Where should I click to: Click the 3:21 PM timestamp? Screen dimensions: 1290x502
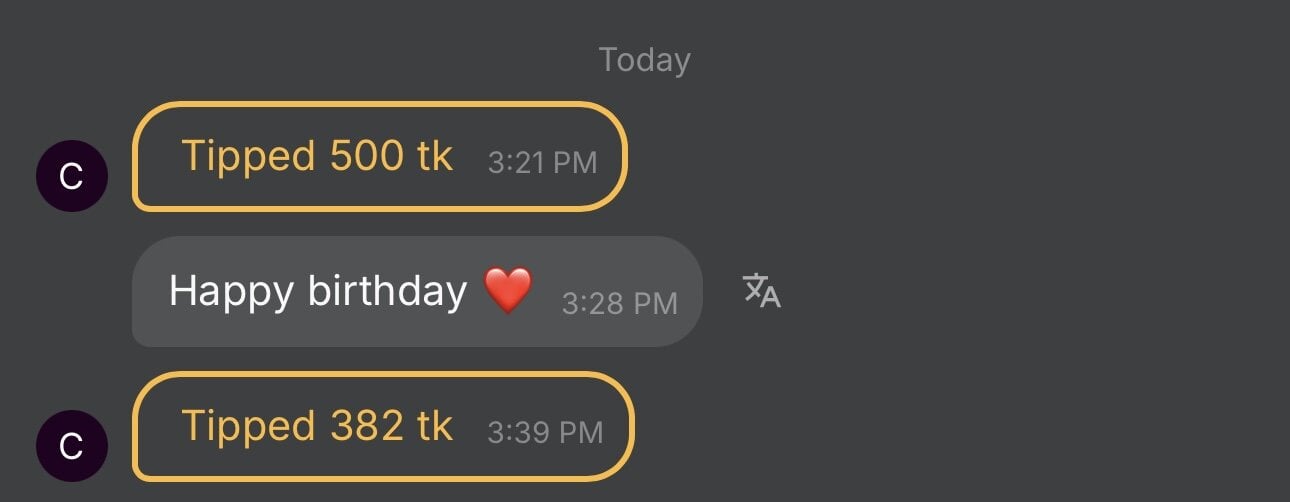click(542, 163)
